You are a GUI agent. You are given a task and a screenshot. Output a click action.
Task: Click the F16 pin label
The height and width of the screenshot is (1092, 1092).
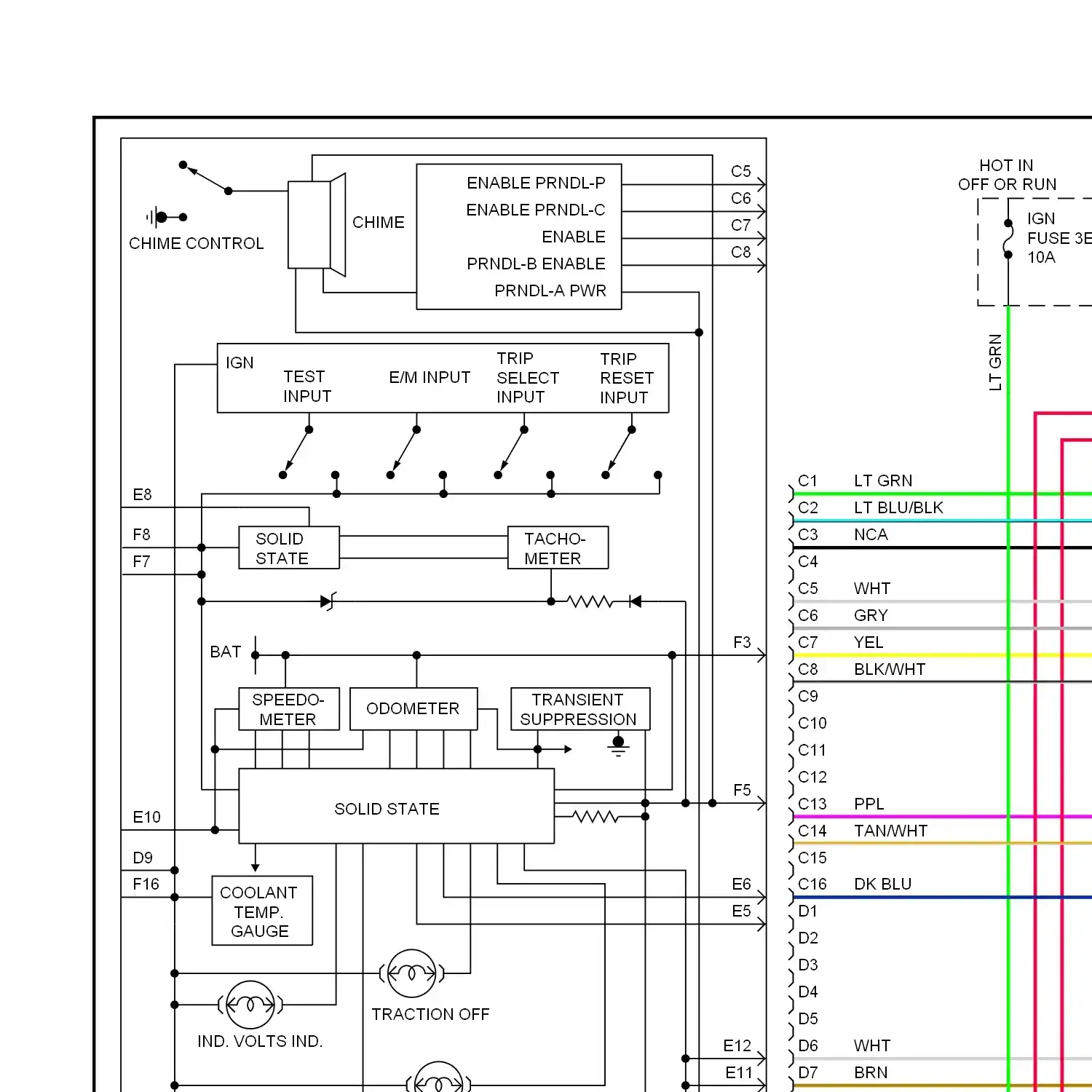(146, 884)
